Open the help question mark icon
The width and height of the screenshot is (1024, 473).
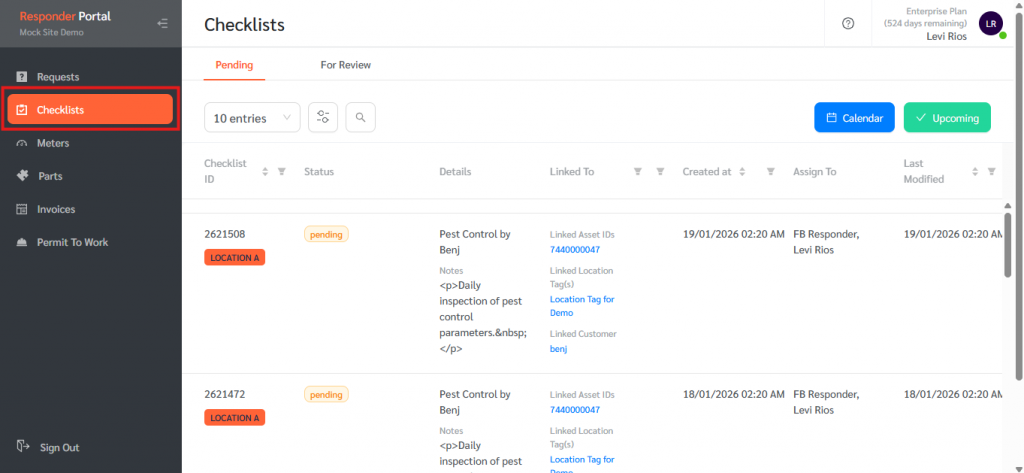(848, 23)
